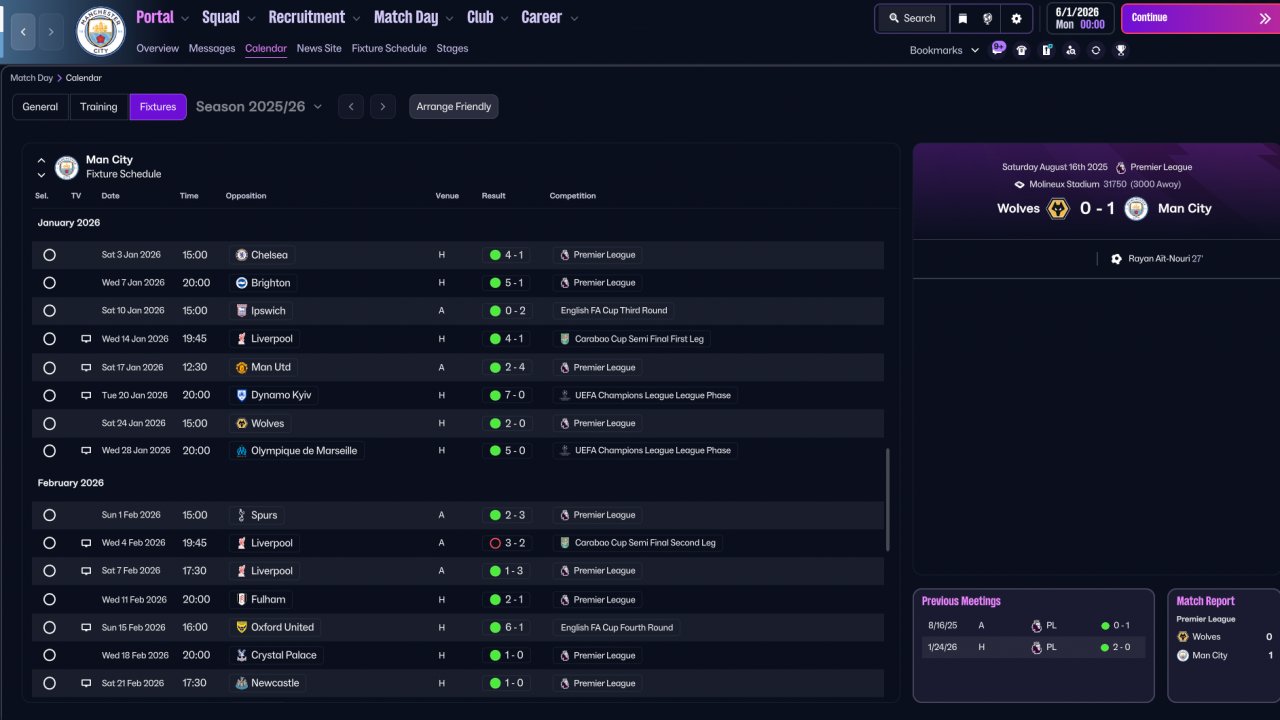Viewport: 1280px width, 720px height.
Task: Click the Wolves crest in the match header
Action: (x=1058, y=208)
